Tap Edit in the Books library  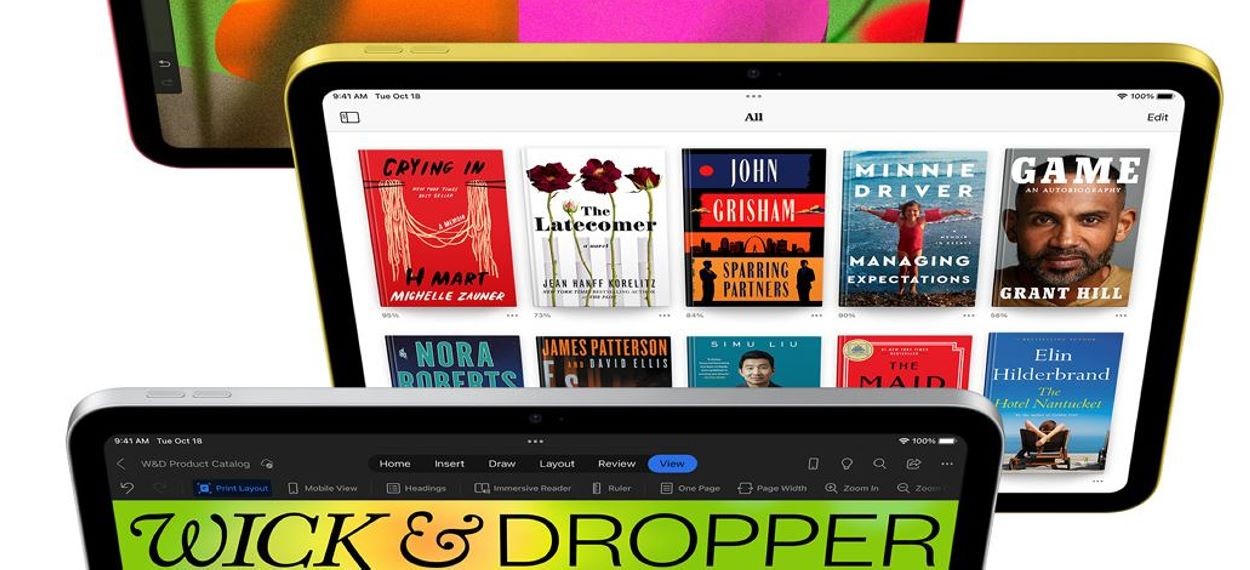[x=1157, y=117]
